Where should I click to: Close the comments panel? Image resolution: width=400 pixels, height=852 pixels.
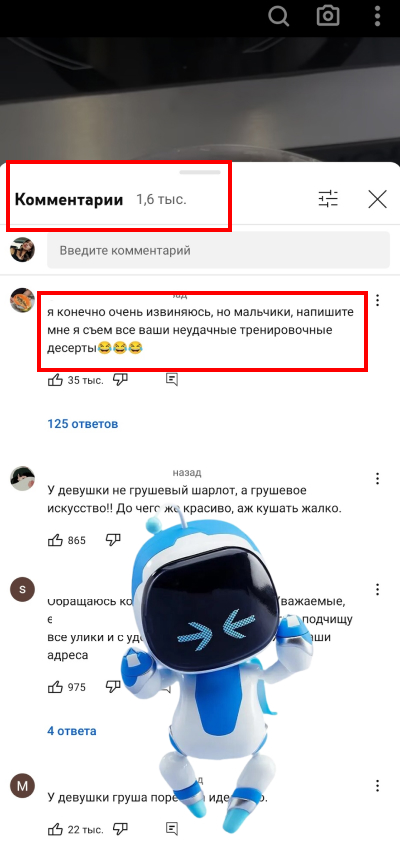(x=377, y=199)
